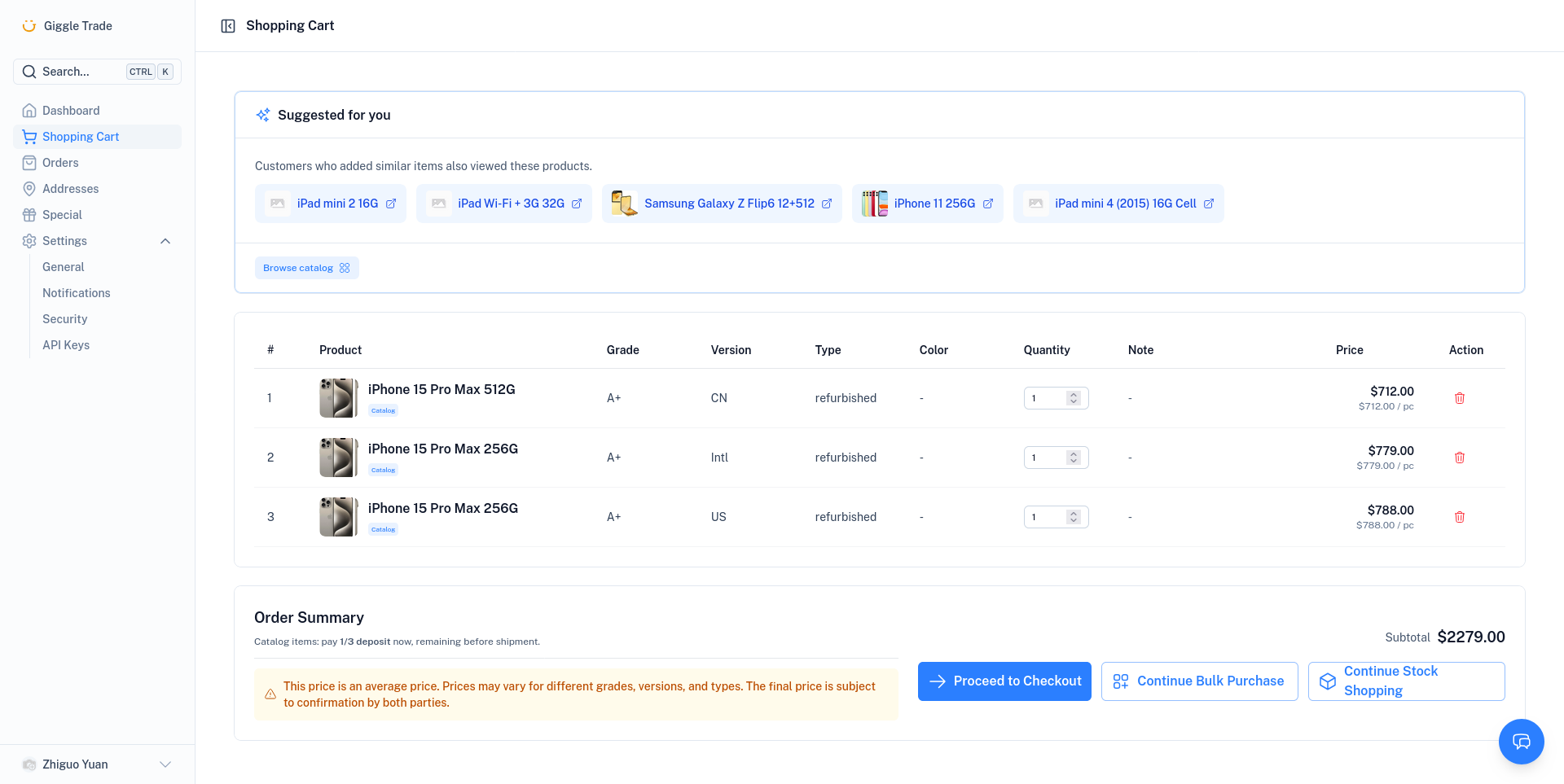1564x784 pixels.
Task: Open external link icon for iPad mini 2 16G
Action: tap(391, 204)
